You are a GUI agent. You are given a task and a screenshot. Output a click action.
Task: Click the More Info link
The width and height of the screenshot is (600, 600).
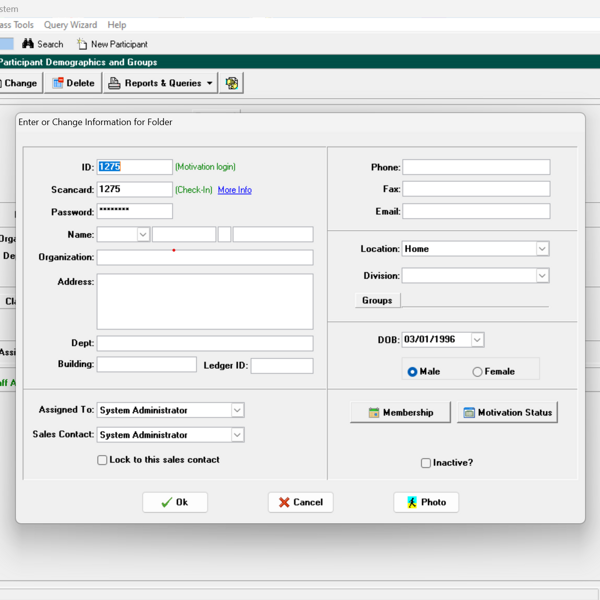pos(234,190)
